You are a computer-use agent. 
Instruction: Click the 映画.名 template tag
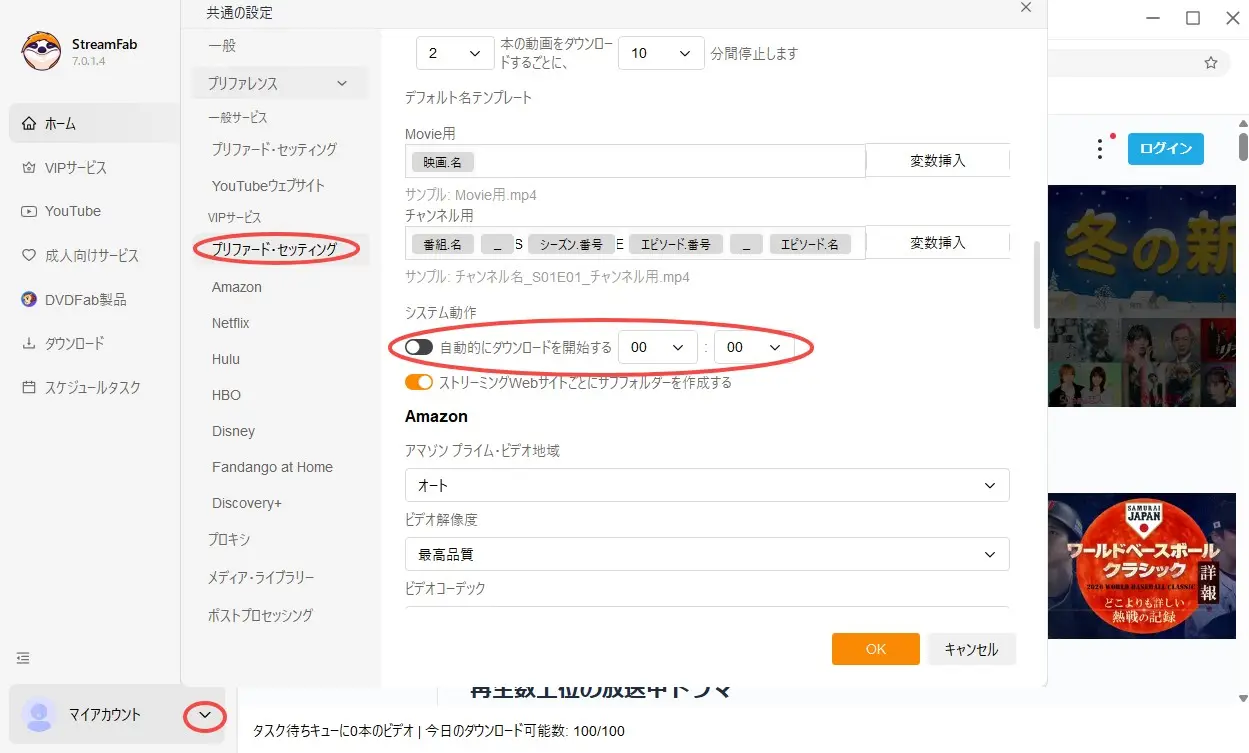tap(442, 161)
